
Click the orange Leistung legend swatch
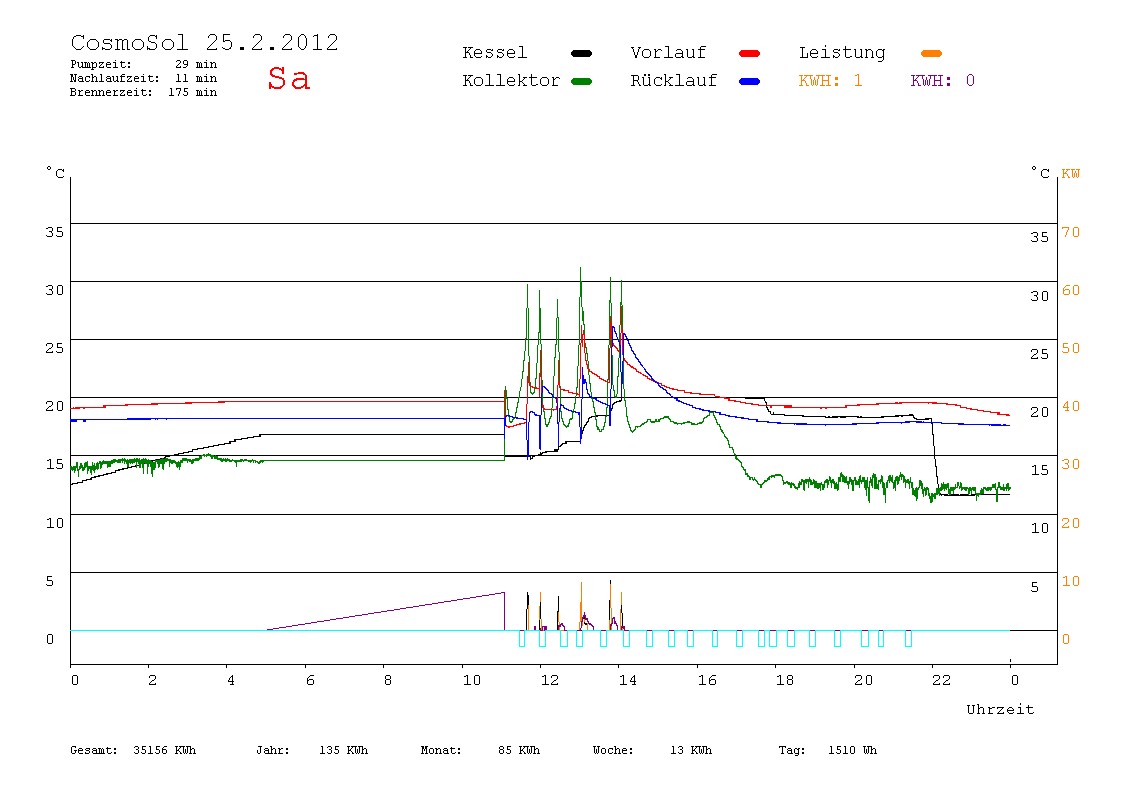pyautogui.click(x=931, y=53)
